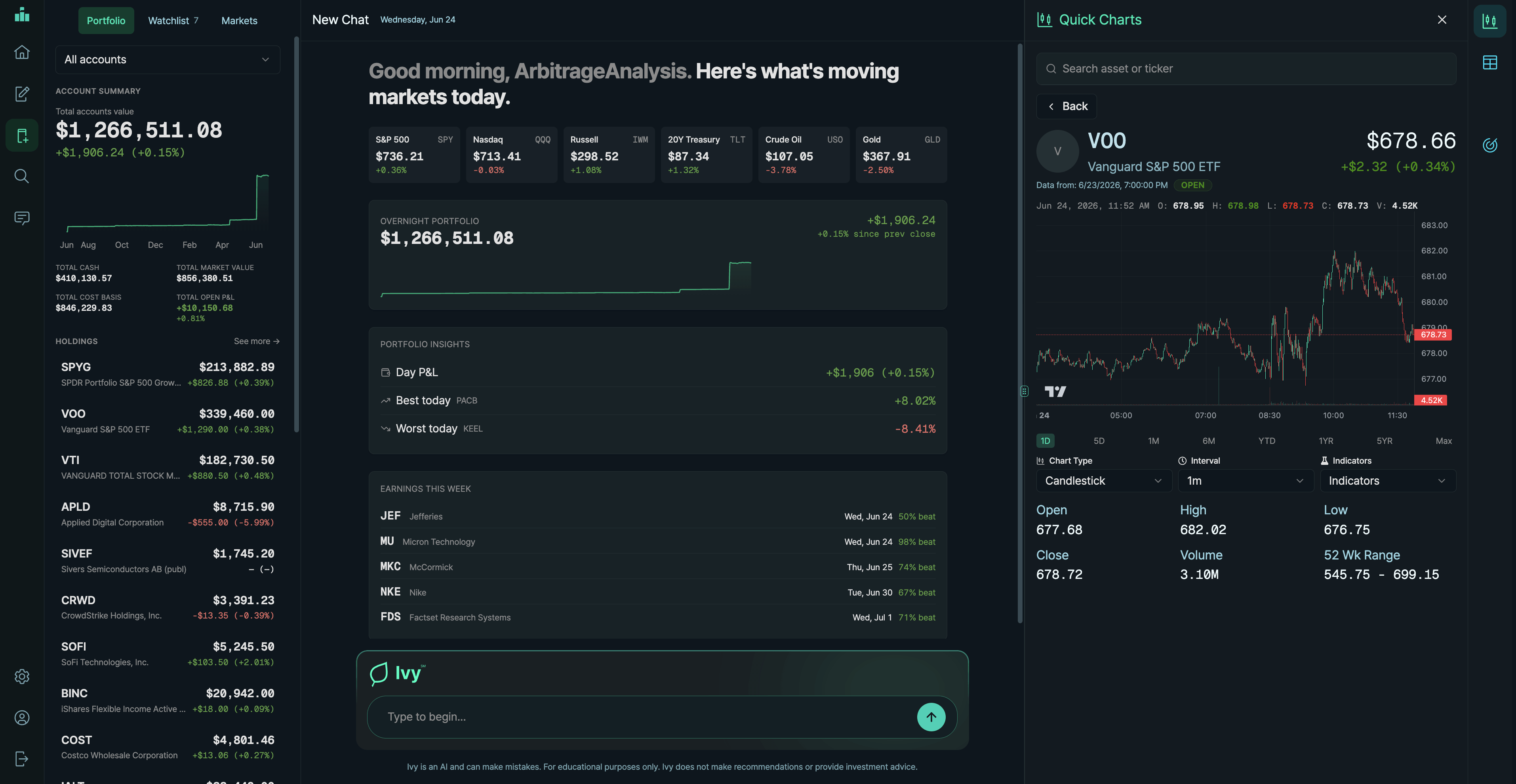Viewport: 1516px width, 784px height.
Task: Select the CRWD holding row
Action: tap(168, 607)
